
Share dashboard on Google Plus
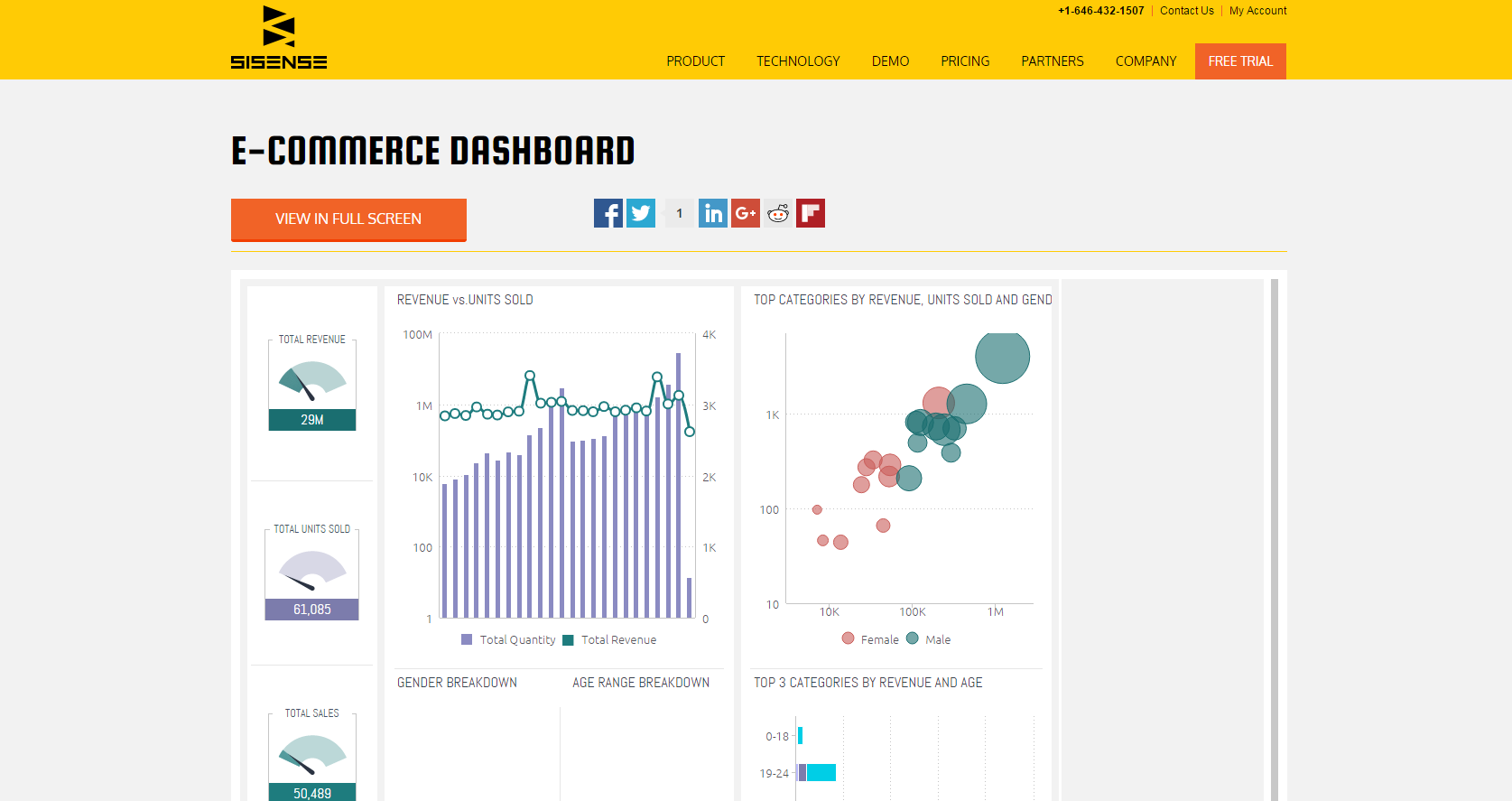[745, 213]
